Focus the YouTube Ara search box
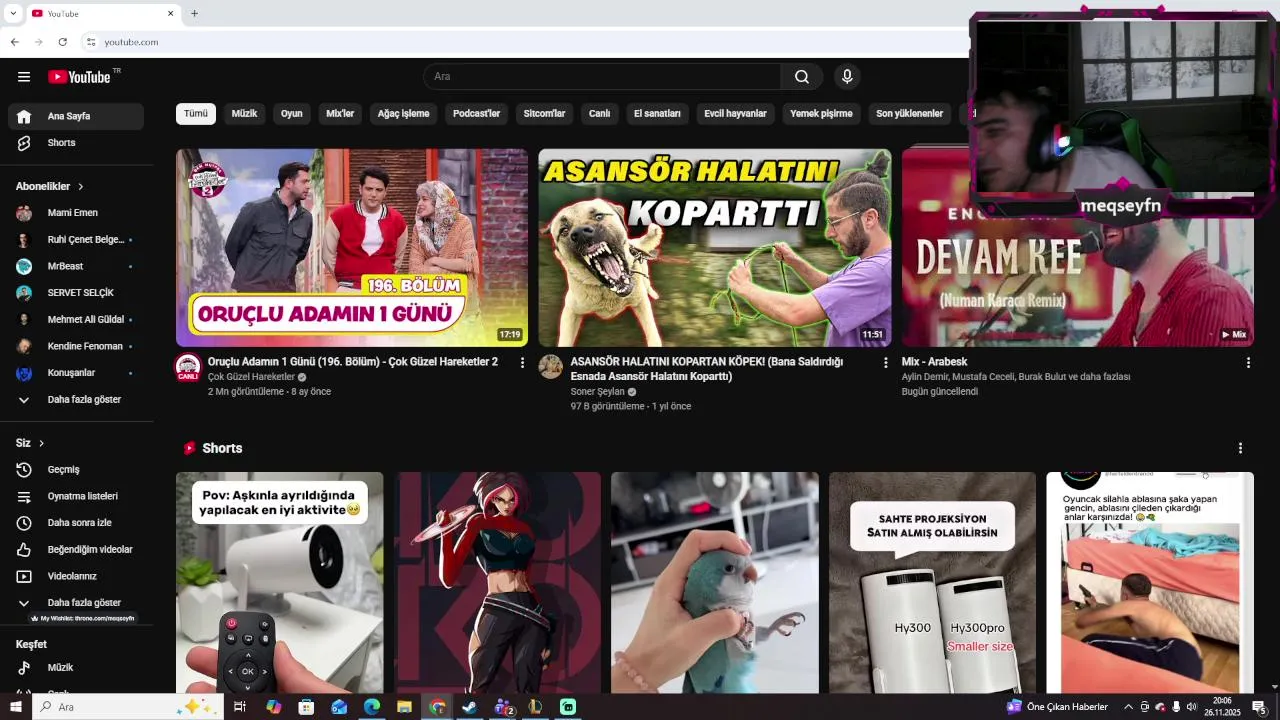Viewport: 1280px width, 720px height. click(x=602, y=77)
